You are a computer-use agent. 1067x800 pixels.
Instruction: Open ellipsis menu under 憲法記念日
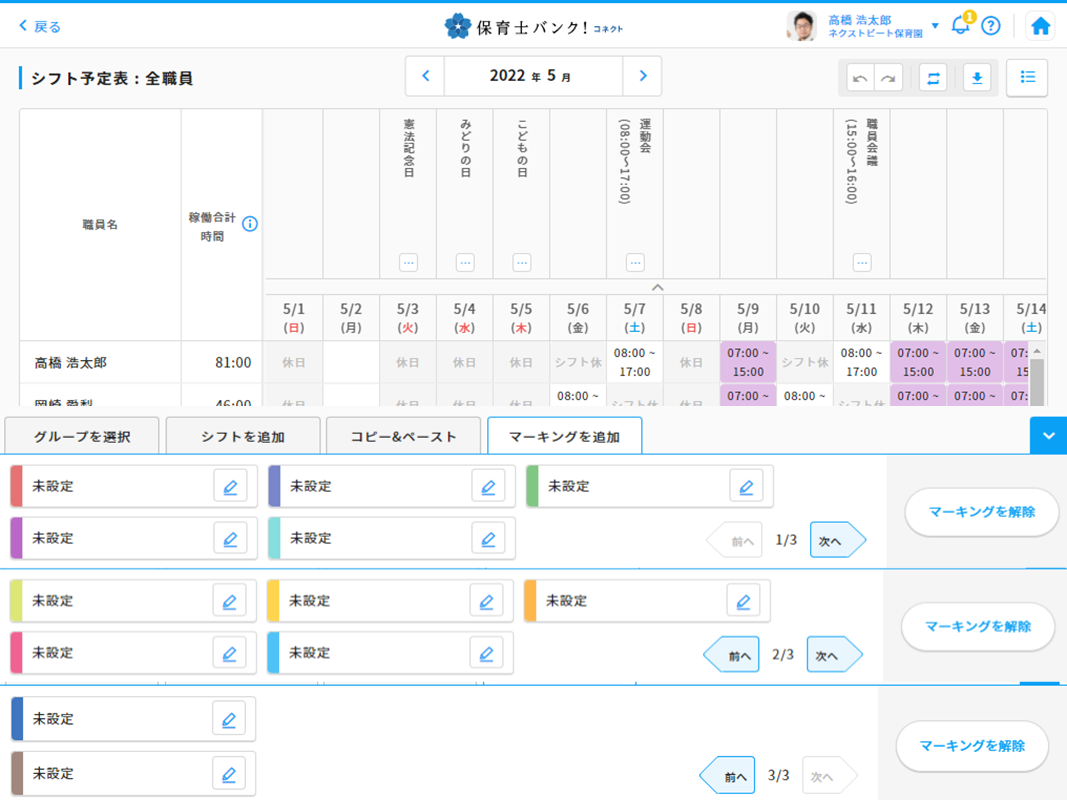tap(408, 263)
